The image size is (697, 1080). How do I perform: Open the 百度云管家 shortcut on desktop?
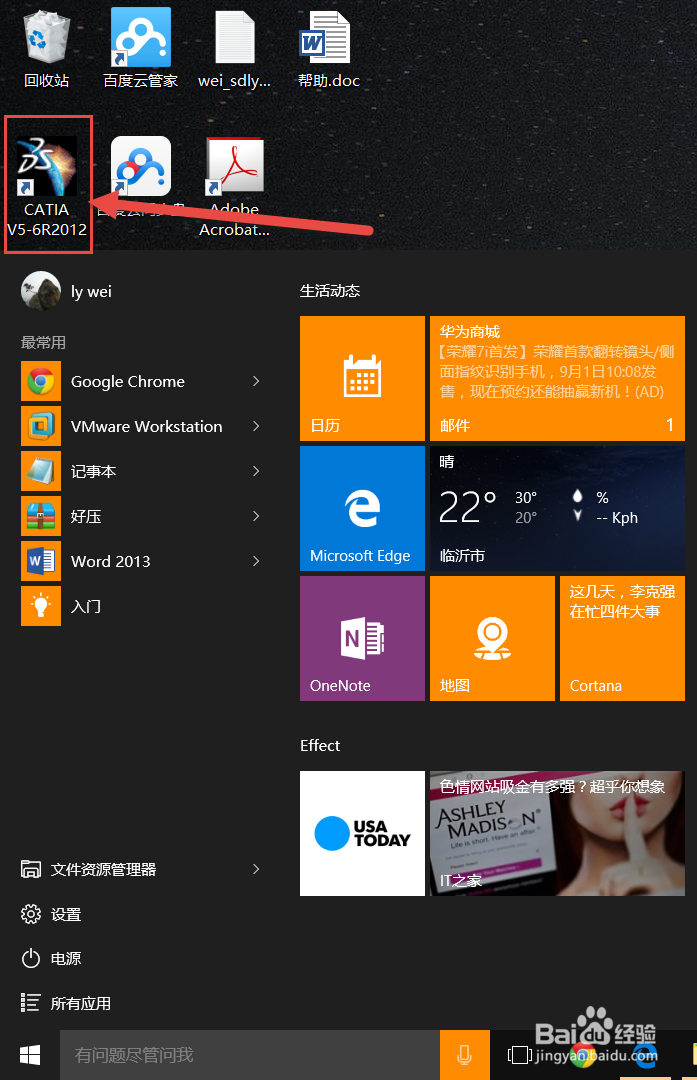tap(141, 50)
